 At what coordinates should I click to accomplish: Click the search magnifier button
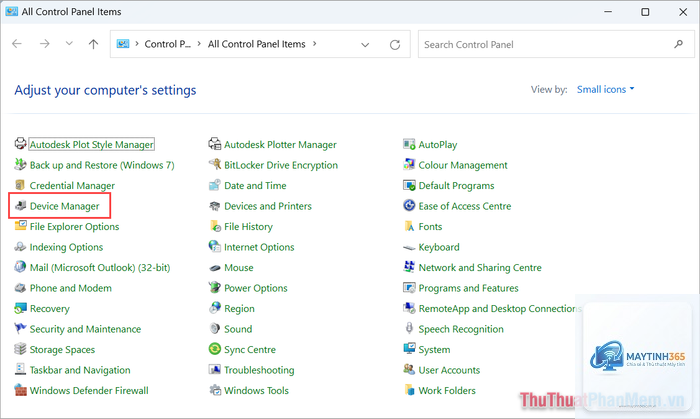click(x=679, y=44)
